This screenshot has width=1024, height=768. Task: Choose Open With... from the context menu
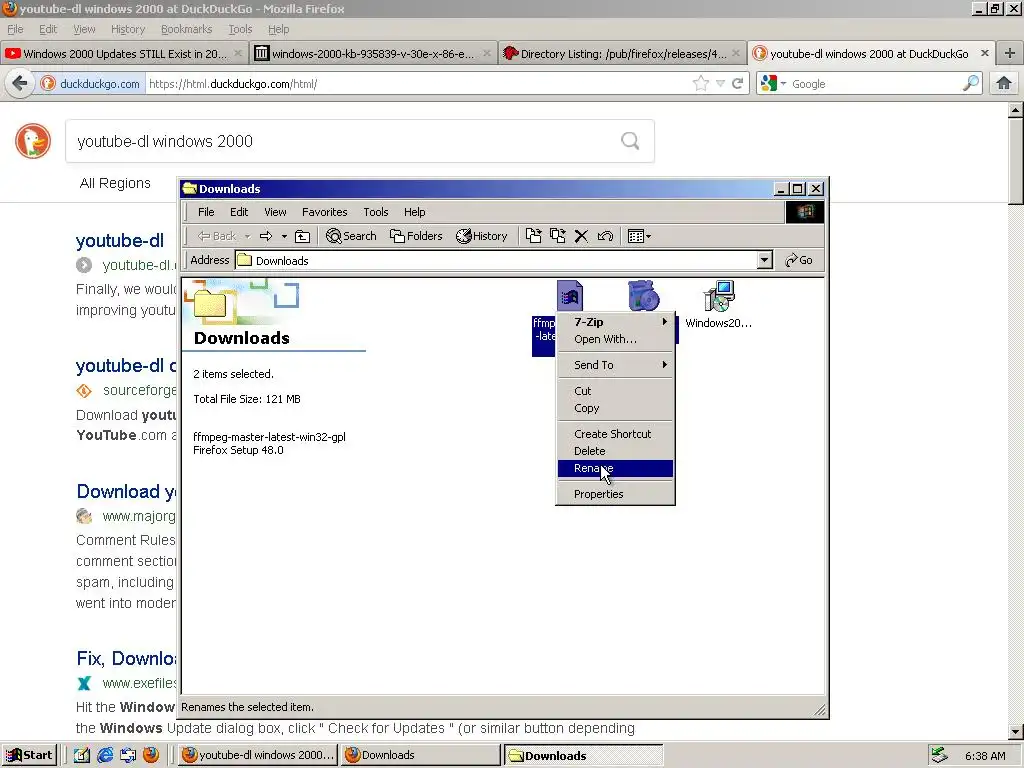click(615, 339)
